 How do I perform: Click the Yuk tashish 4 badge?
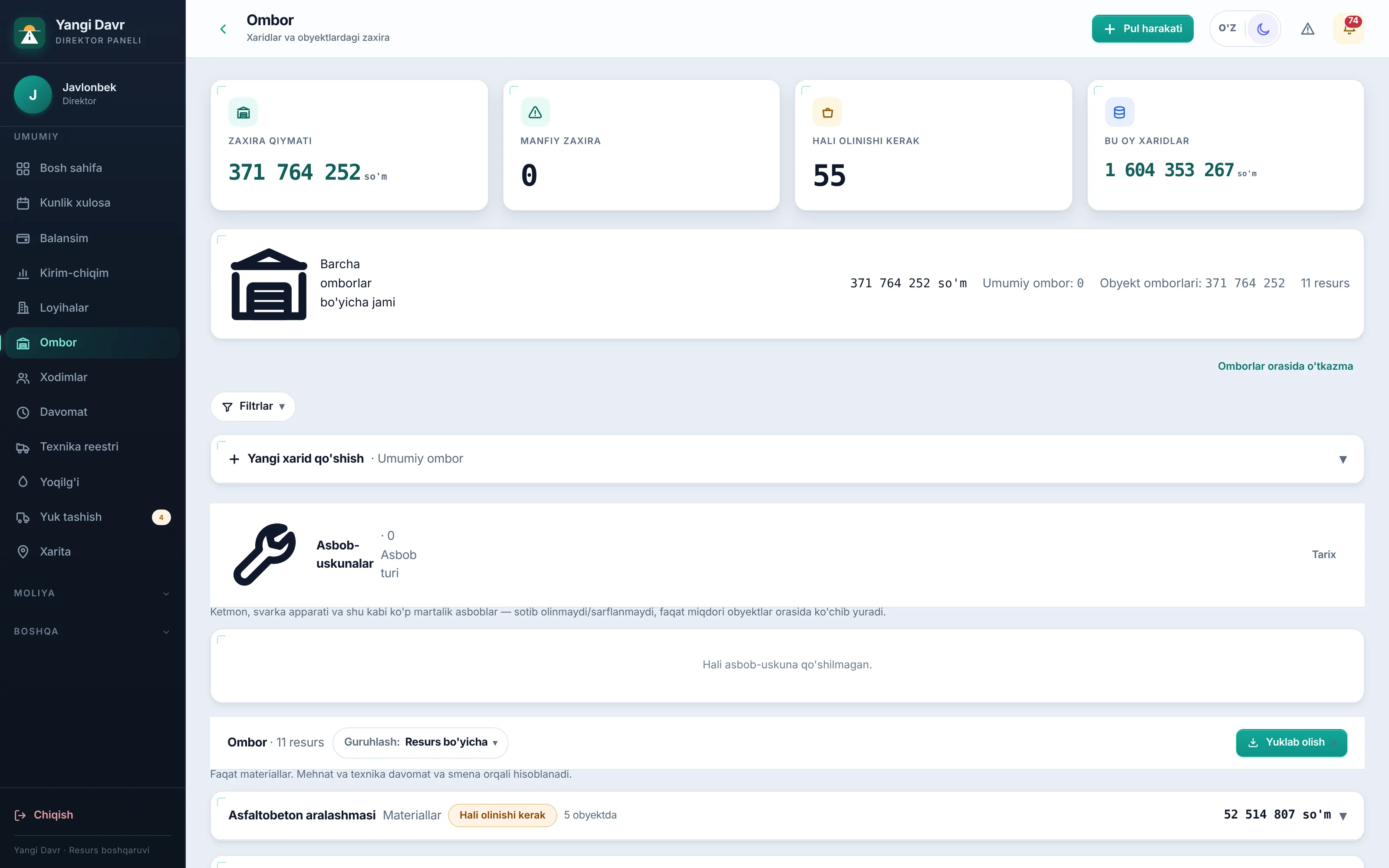coord(161,517)
